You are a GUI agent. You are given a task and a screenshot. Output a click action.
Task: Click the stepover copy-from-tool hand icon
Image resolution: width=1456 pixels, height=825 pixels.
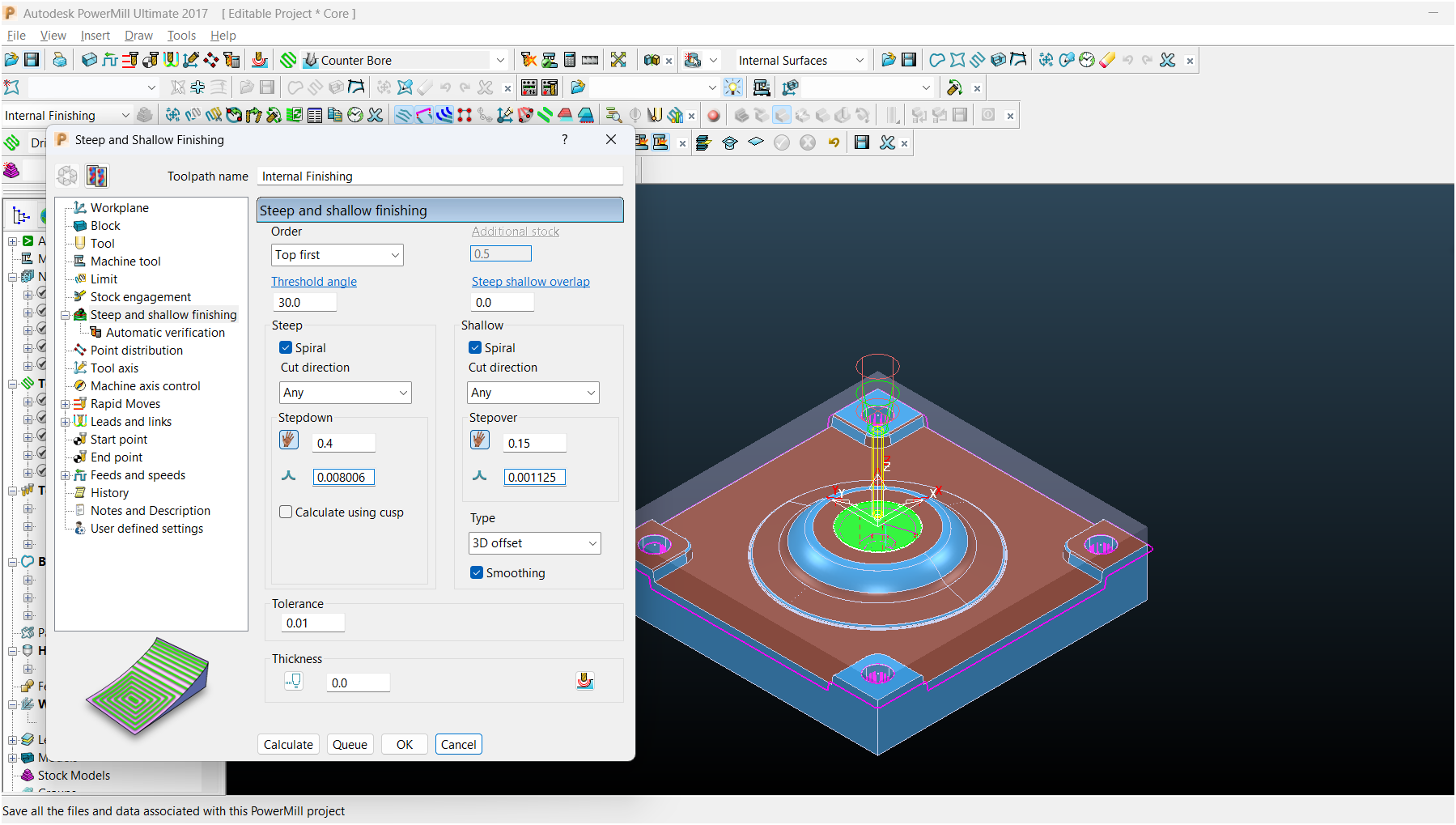(480, 440)
